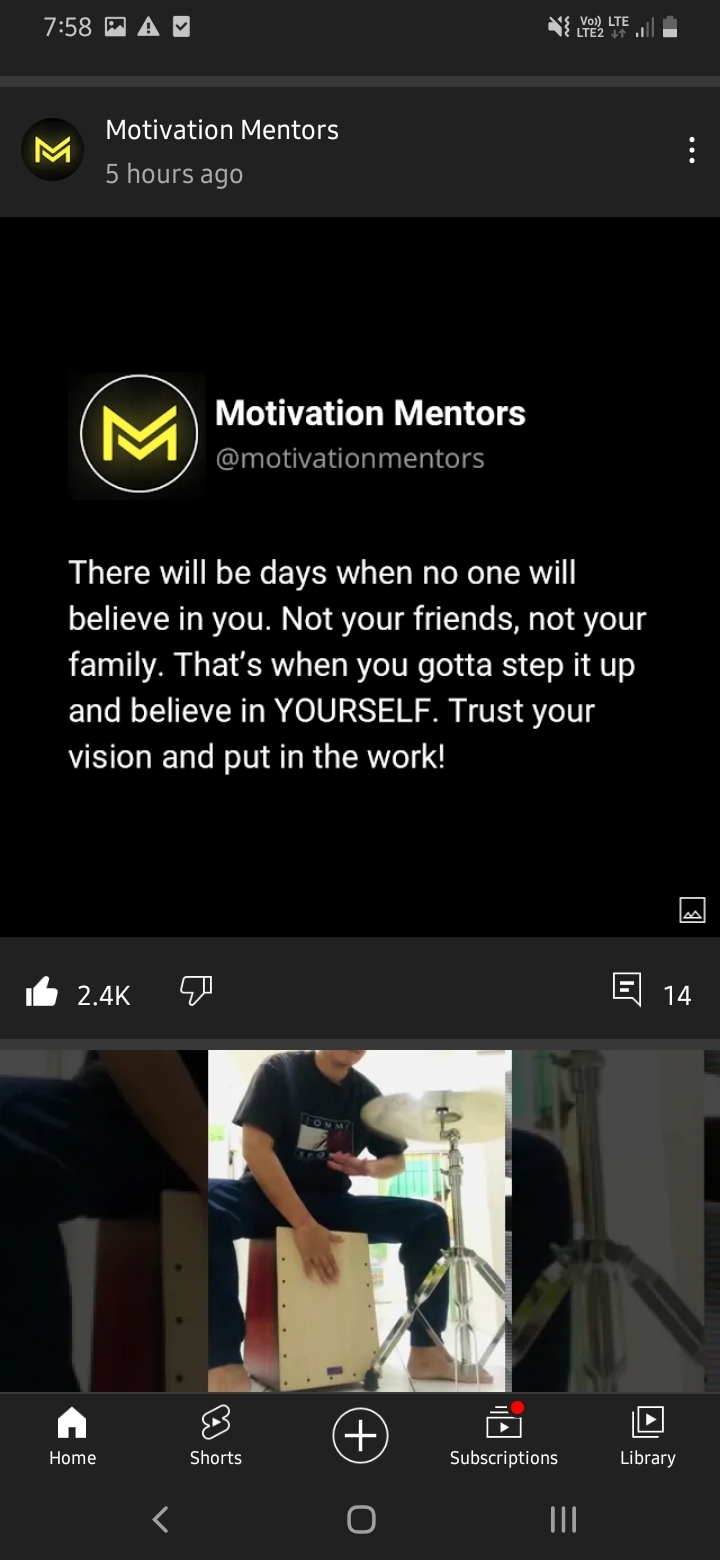The image size is (720, 1560).
Task: Tap the 2.4K like count
Action: [104, 995]
